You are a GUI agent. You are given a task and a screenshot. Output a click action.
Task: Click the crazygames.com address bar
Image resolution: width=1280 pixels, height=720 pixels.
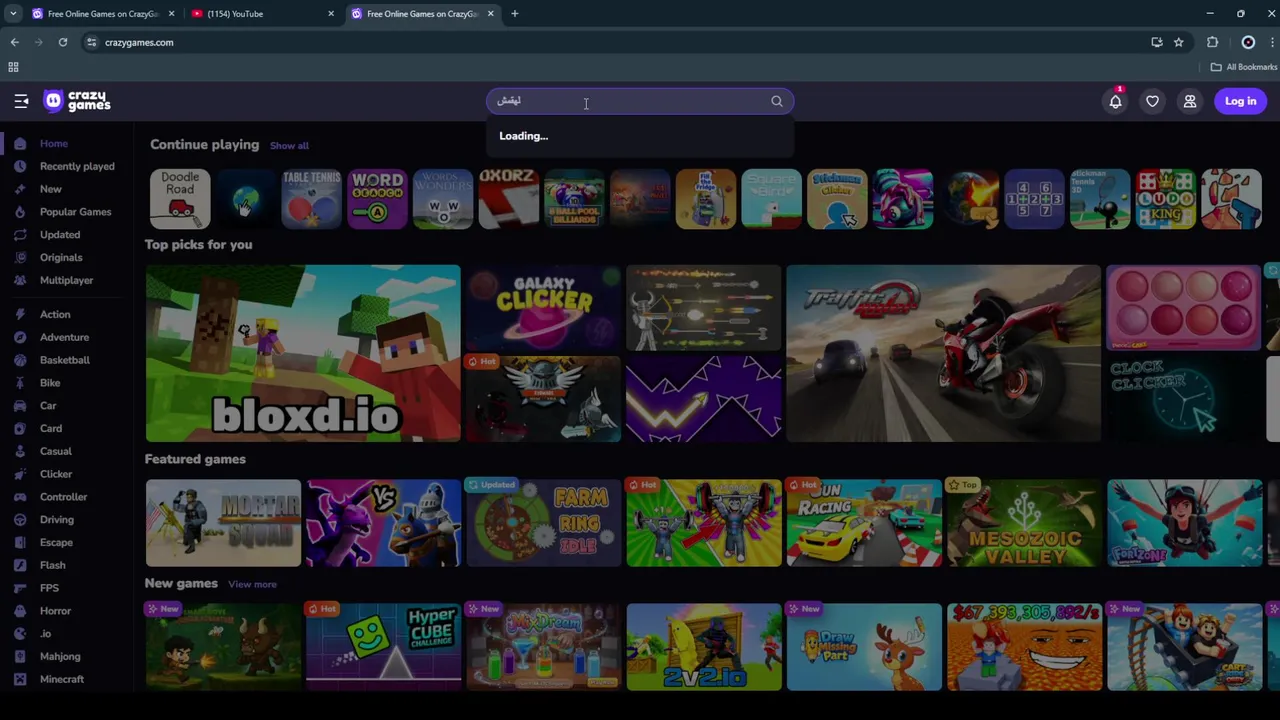[x=620, y=42]
